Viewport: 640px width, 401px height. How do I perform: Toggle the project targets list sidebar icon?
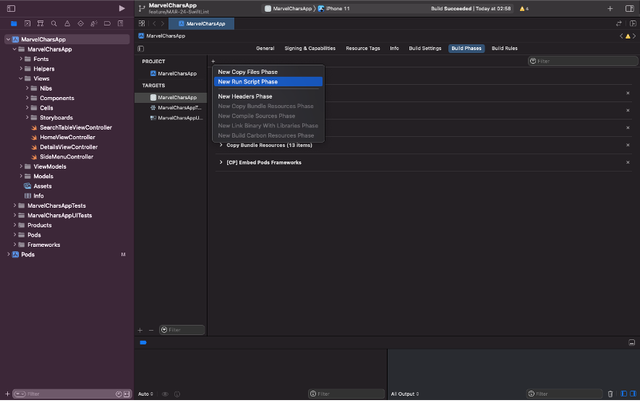[x=141, y=49]
